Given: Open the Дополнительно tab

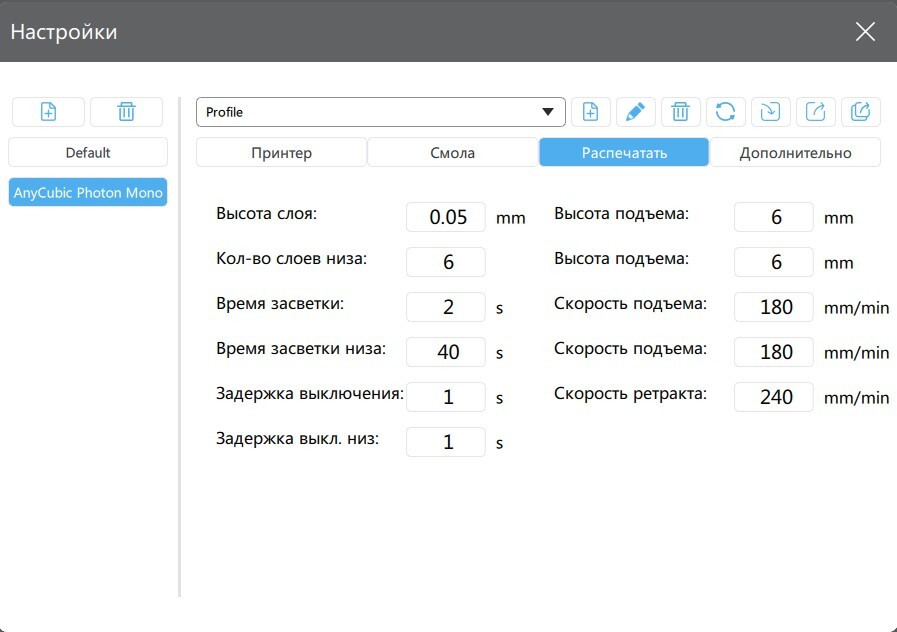Looking at the screenshot, I should (x=795, y=153).
